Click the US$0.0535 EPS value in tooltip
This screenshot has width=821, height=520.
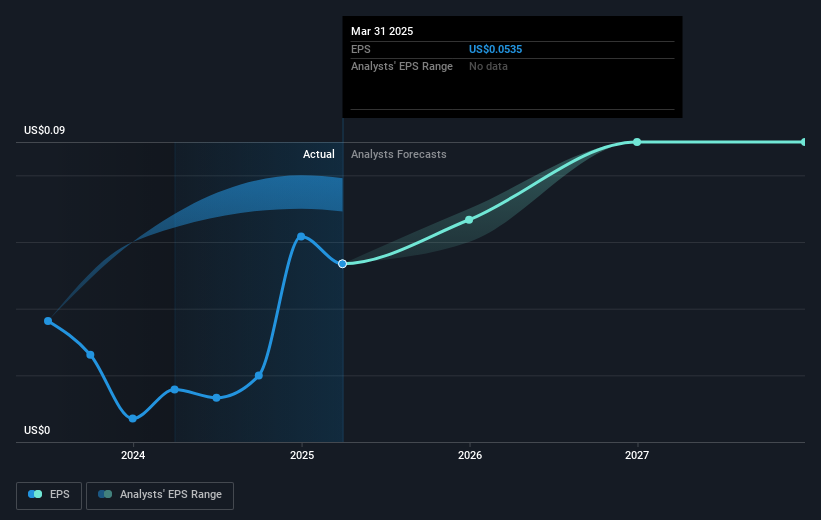(x=495, y=49)
